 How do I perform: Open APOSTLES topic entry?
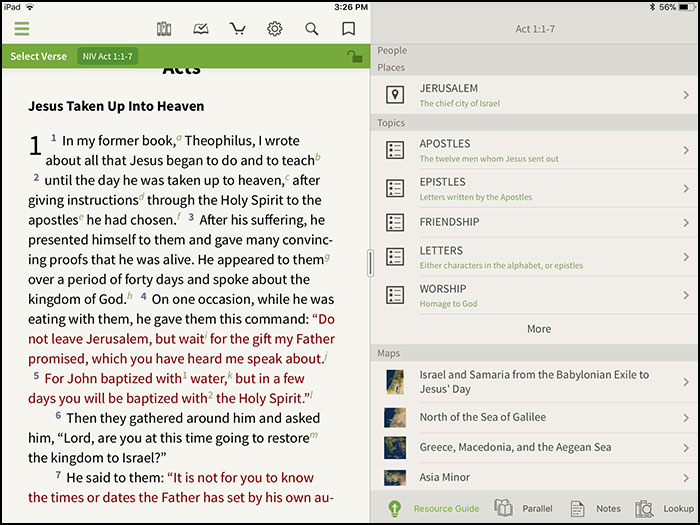(535, 150)
